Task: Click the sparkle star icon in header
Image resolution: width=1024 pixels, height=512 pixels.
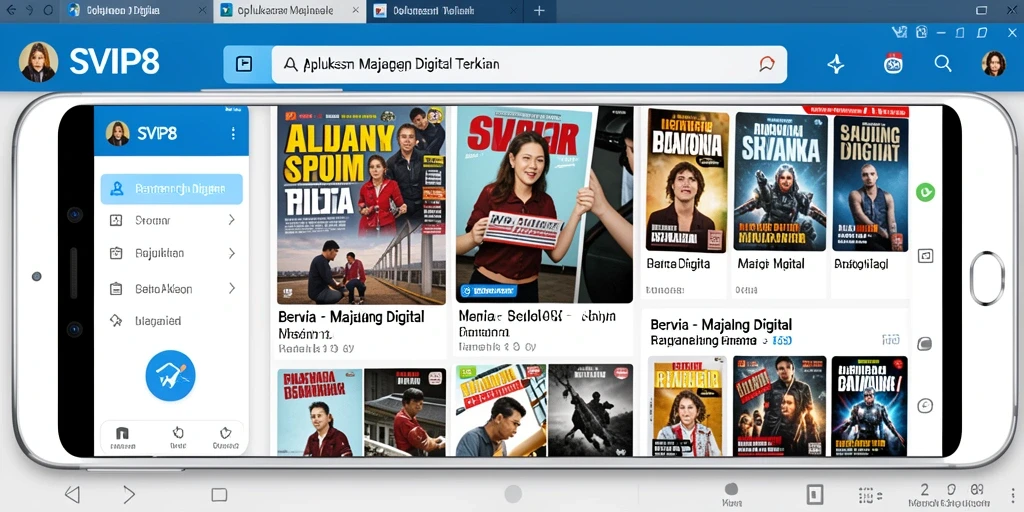Action: (x=836, y=64)
